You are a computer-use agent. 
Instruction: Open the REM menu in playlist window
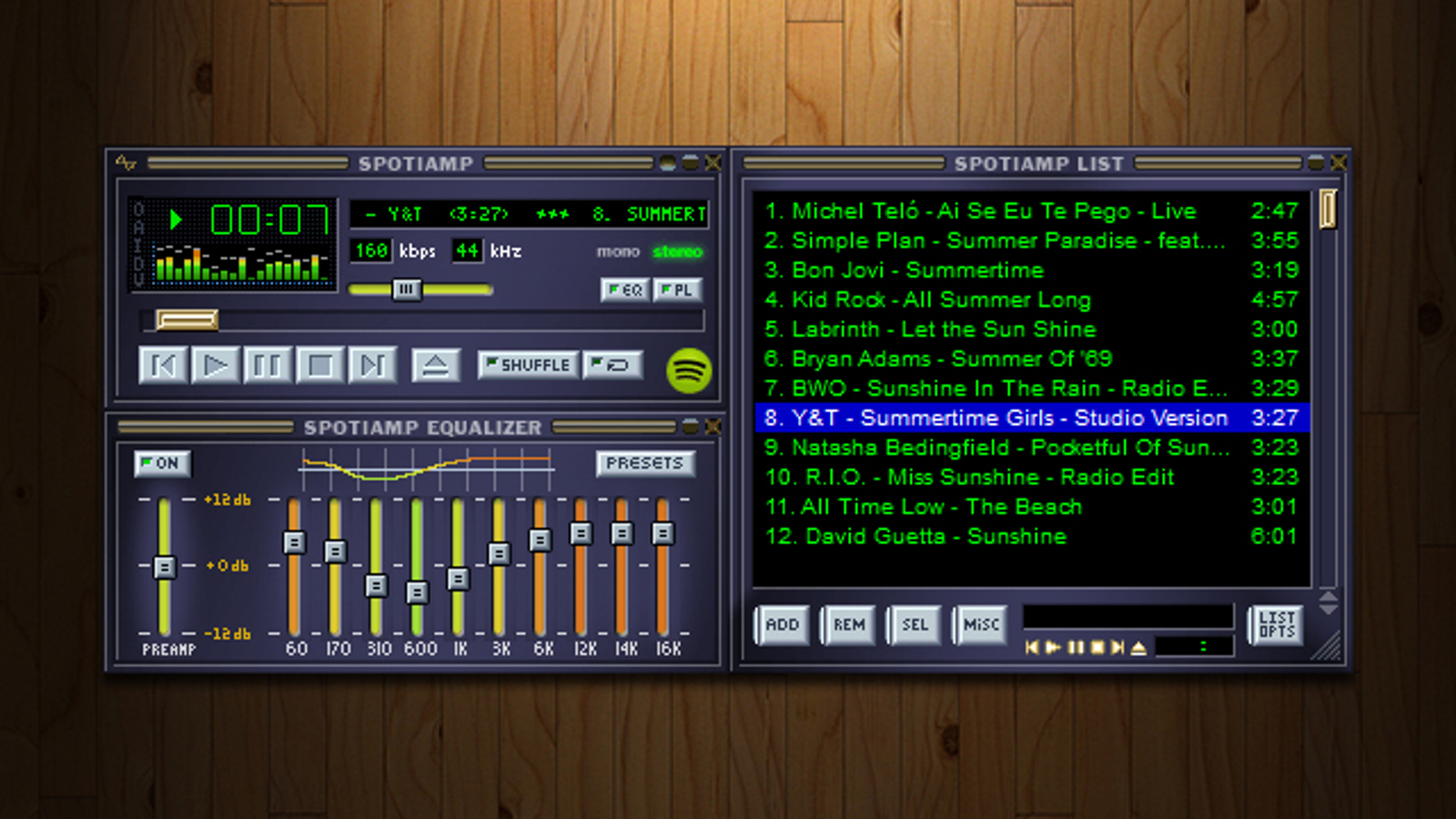[848, 625]
